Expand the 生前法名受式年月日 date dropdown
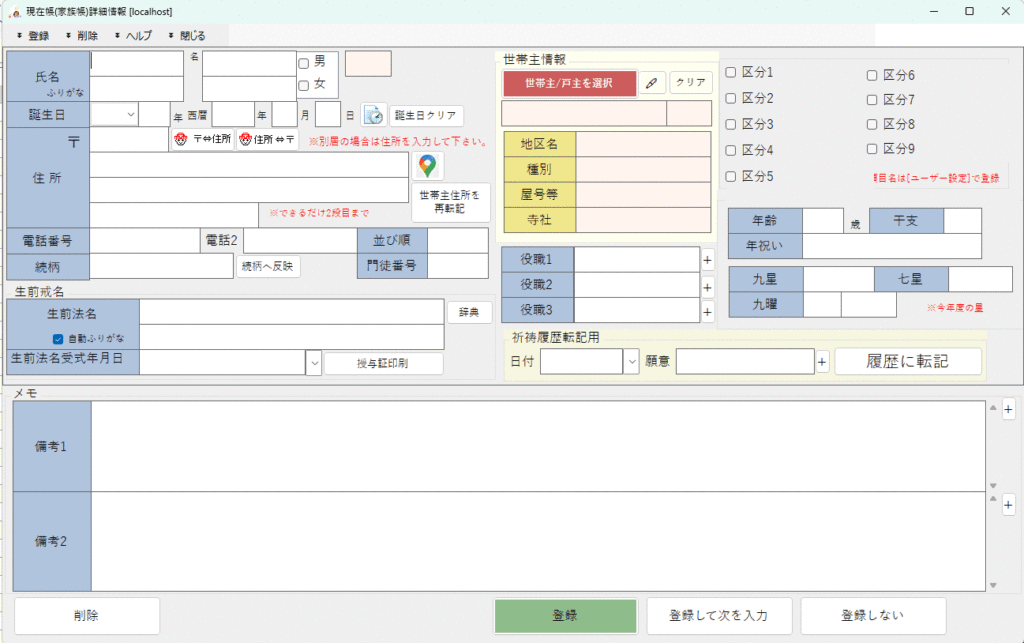 pos(314,362)
